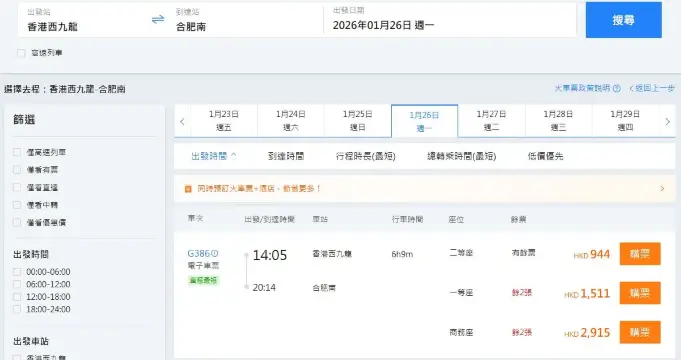
Task: Tick the first filter checkbox under 篩選
Action: [x=17, y=152]
